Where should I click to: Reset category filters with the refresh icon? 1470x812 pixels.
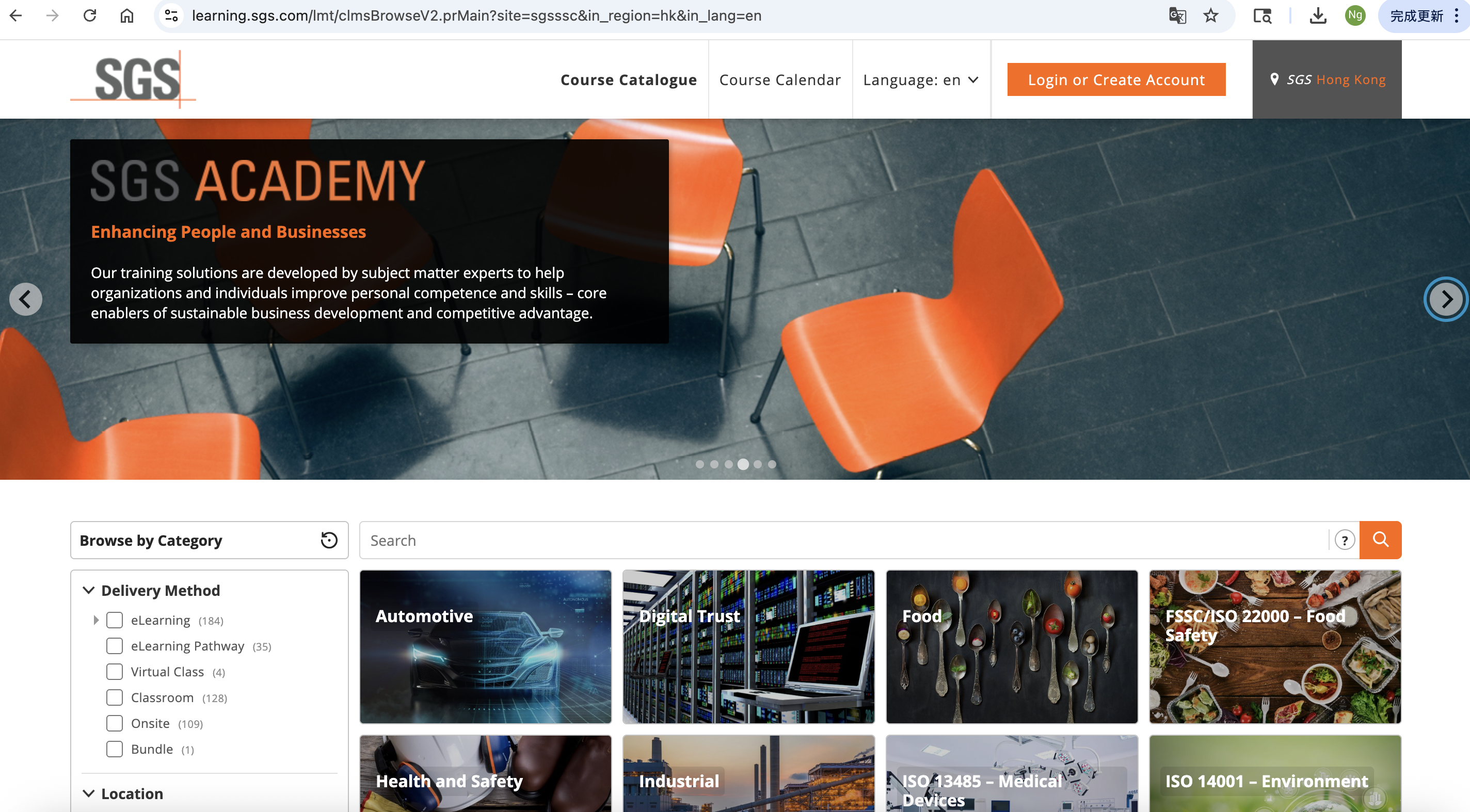coord(329,540)
